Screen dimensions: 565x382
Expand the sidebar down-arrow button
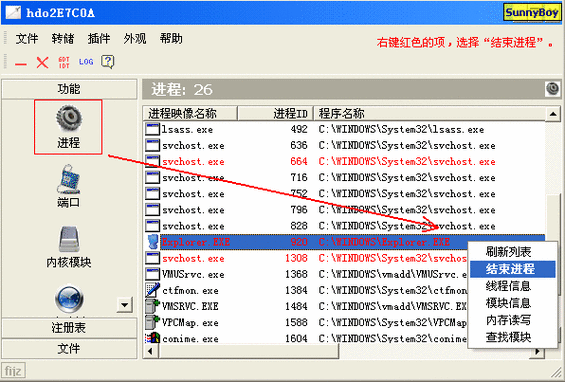pos(125,305)
